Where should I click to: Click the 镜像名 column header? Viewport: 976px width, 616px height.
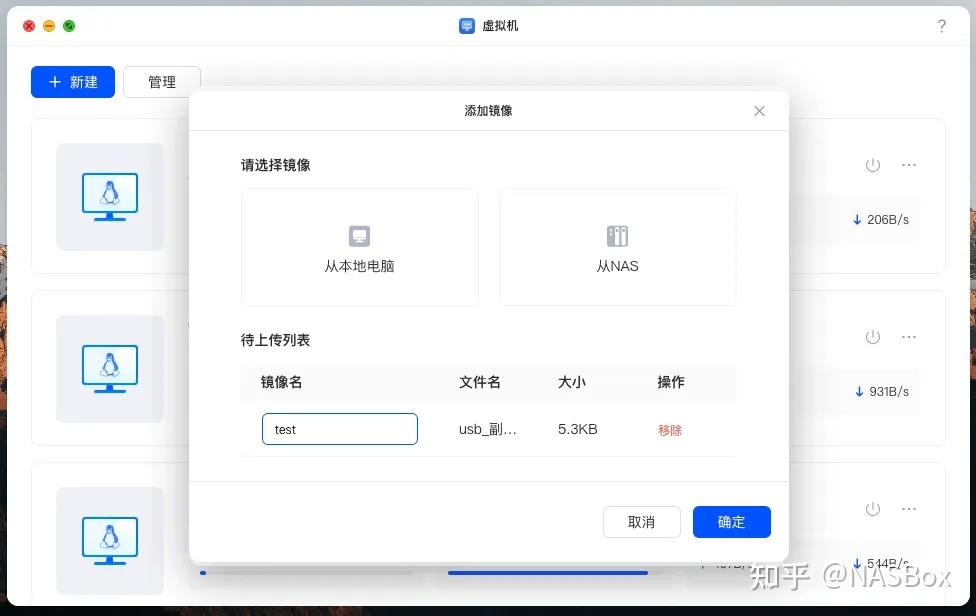pyautogui.click(x=281, y=382)
